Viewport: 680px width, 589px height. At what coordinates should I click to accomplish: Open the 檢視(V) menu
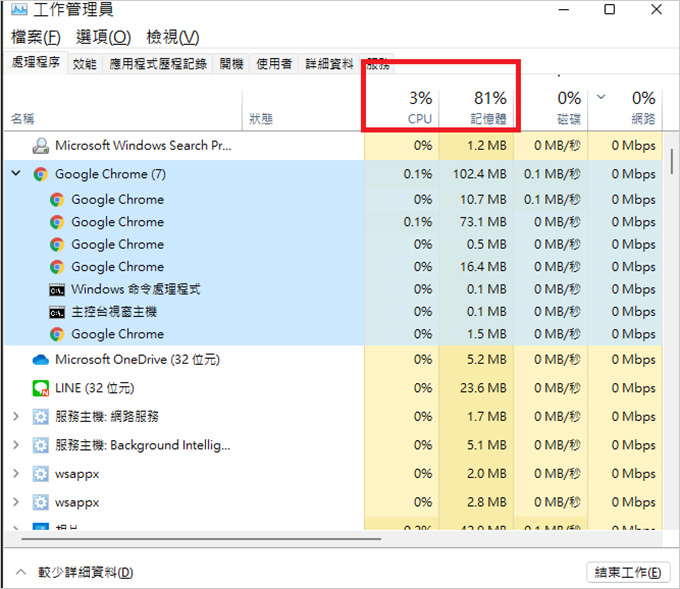tap(173, 37)
